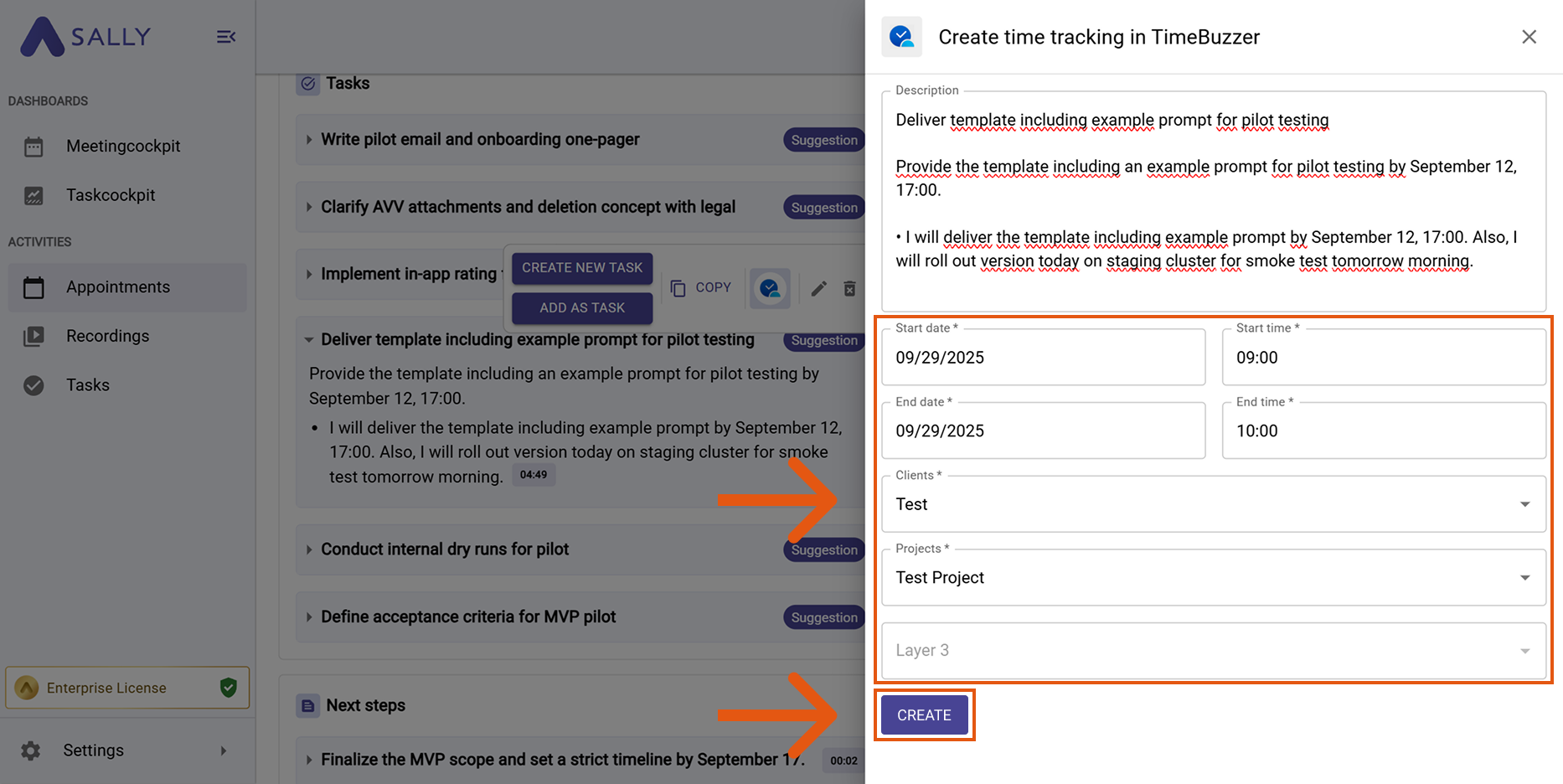Click Suggestion badge on 'Define acceptance criteria' task

pyautogui.click(x=824, y=617)
